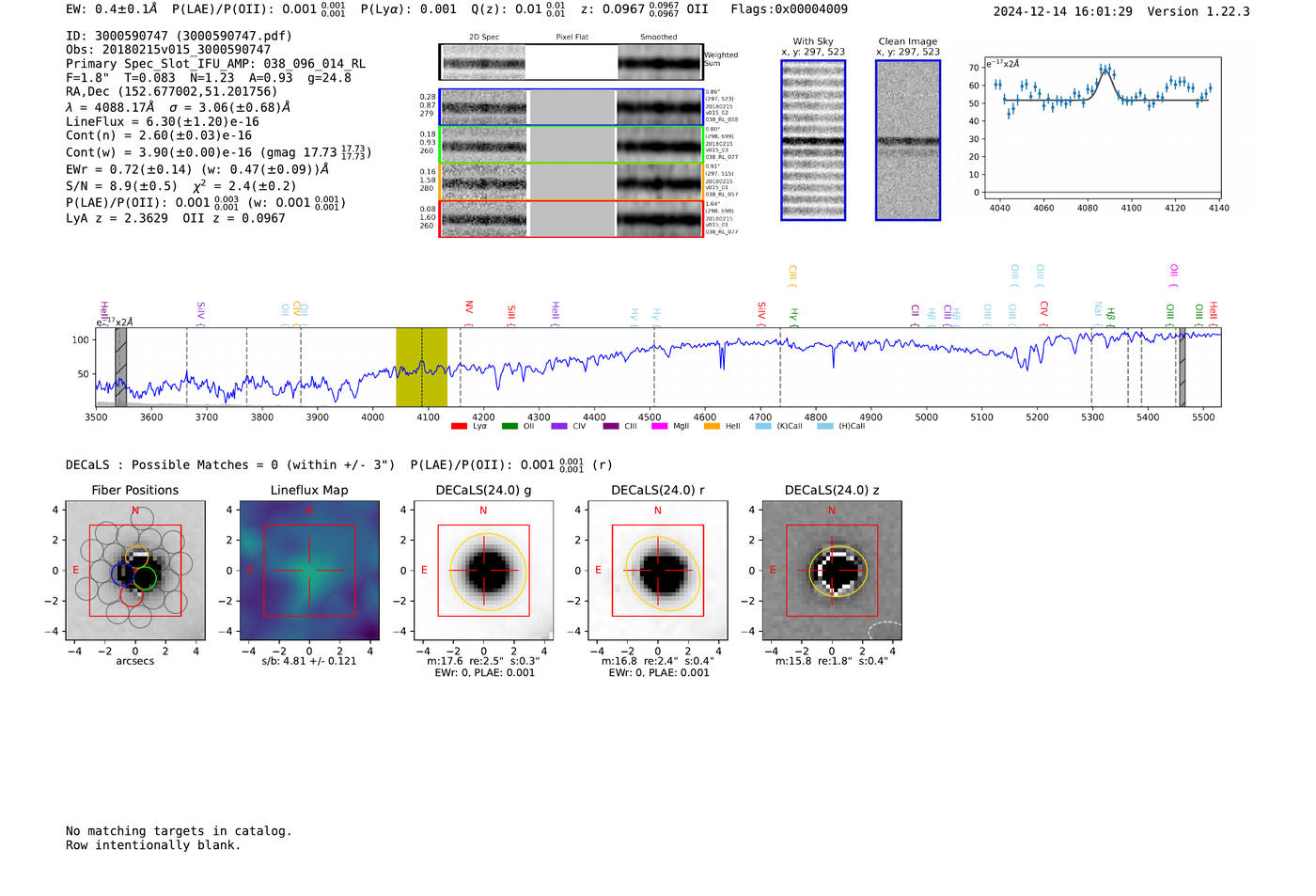Viewport: 1316px width, 896px height.
Task: Click the green fiber circle in Fiber Positions
Action: [145, 578]
